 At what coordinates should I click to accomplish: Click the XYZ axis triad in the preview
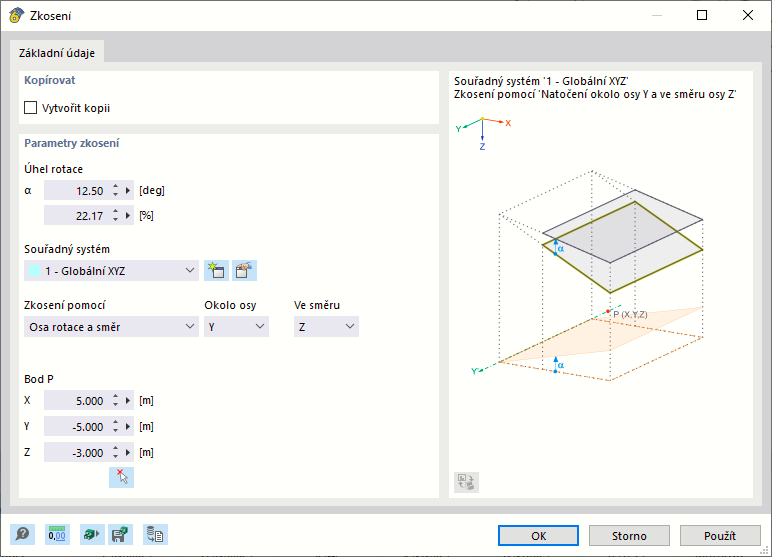483,133
